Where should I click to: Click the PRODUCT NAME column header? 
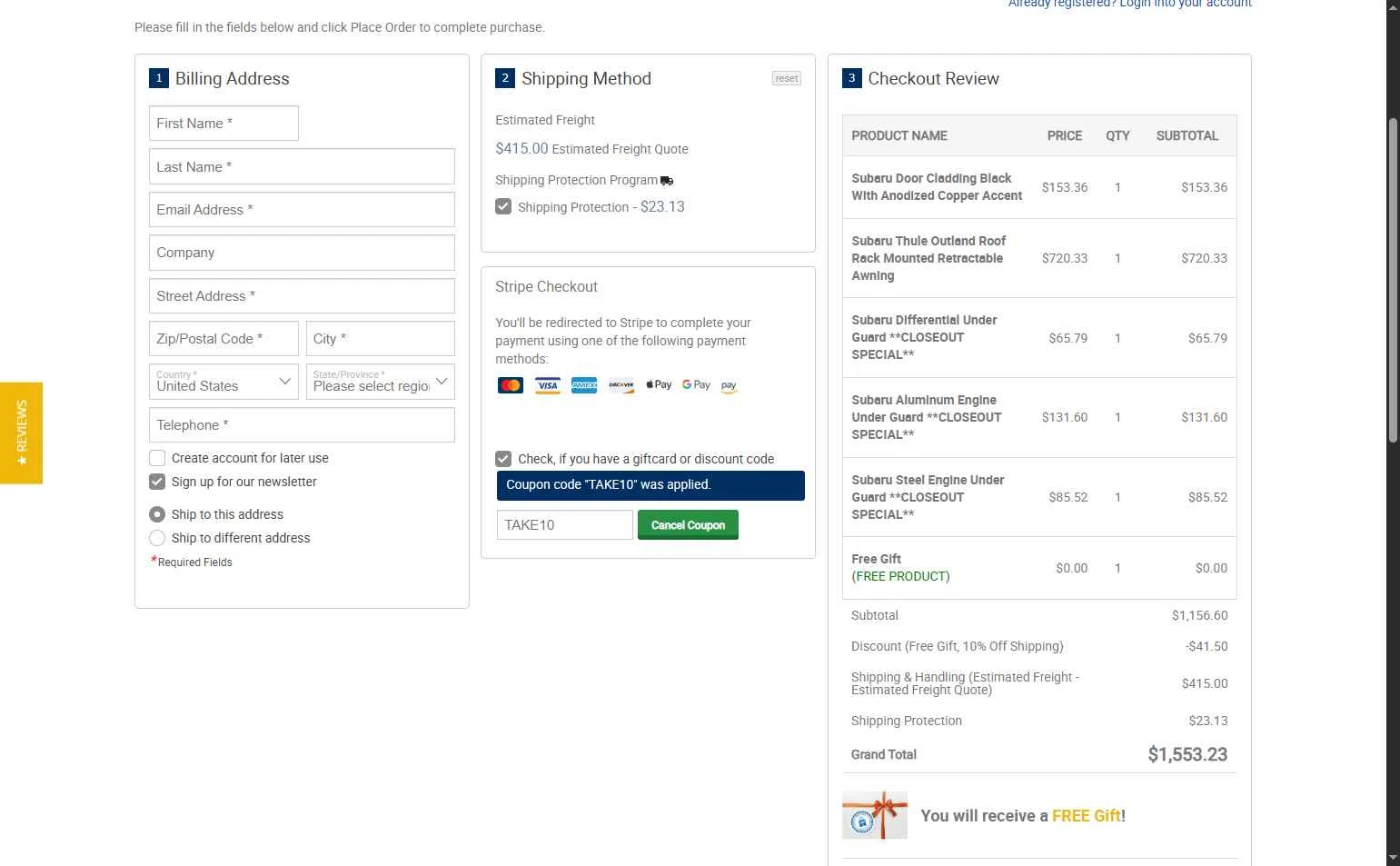point(899,135)
